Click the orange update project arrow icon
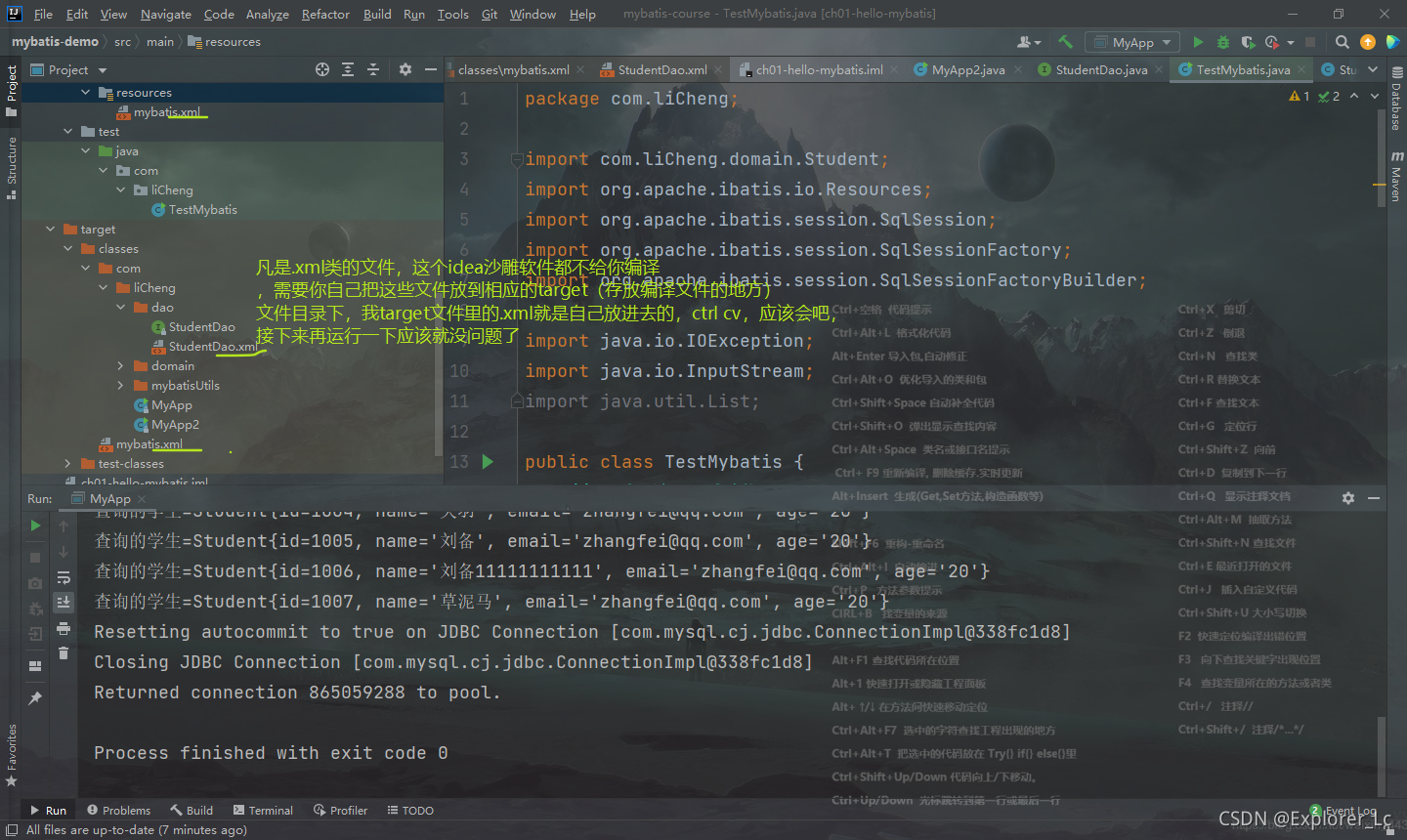The width and height of the screenshot is (1407, 840). tap(1367, 42)
